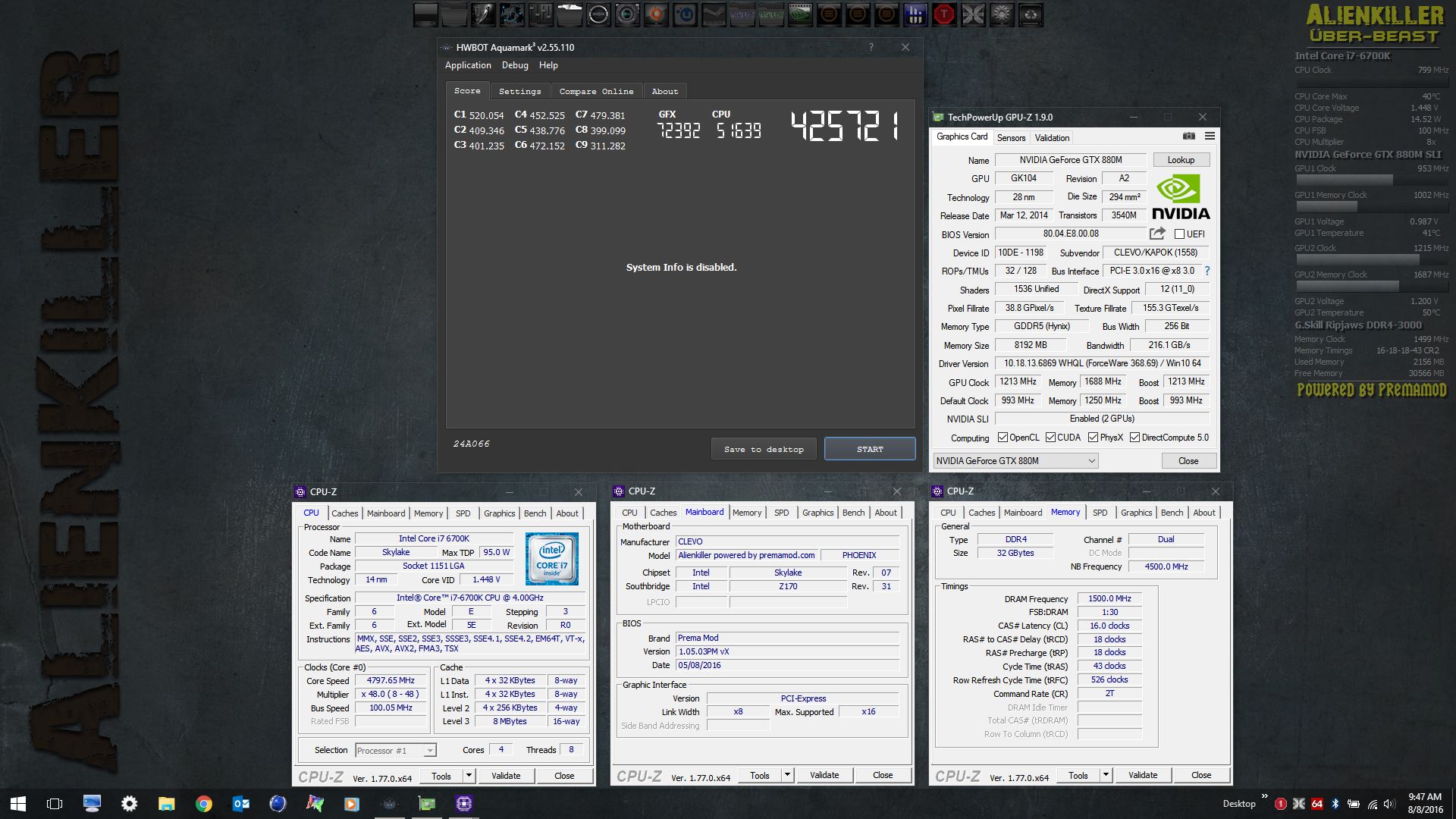The image size is (1456, 819).
Task: Toggle the CUDA checkbox
Action: (1050, 438)
